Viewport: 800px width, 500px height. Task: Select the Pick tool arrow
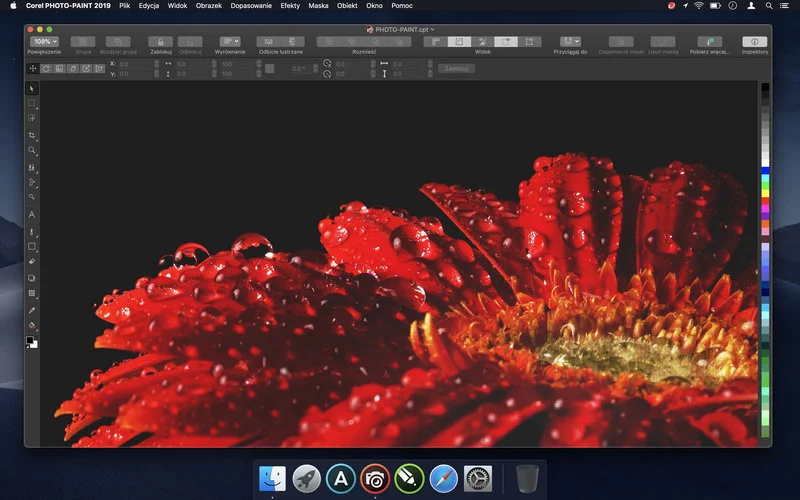point(32,89)
